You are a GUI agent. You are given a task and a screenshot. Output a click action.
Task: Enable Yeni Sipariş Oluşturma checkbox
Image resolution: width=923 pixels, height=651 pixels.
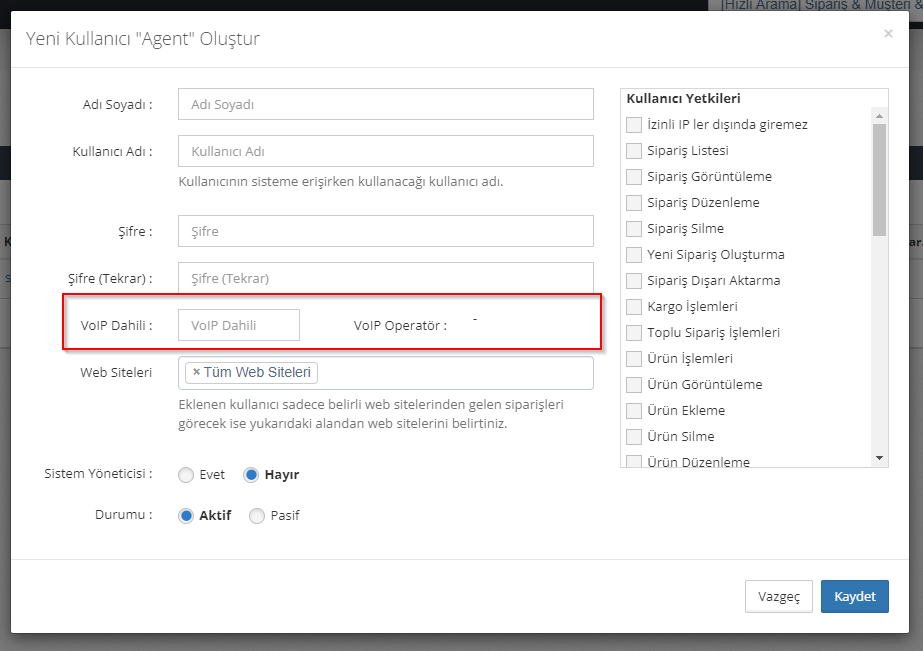click(633, 255)
